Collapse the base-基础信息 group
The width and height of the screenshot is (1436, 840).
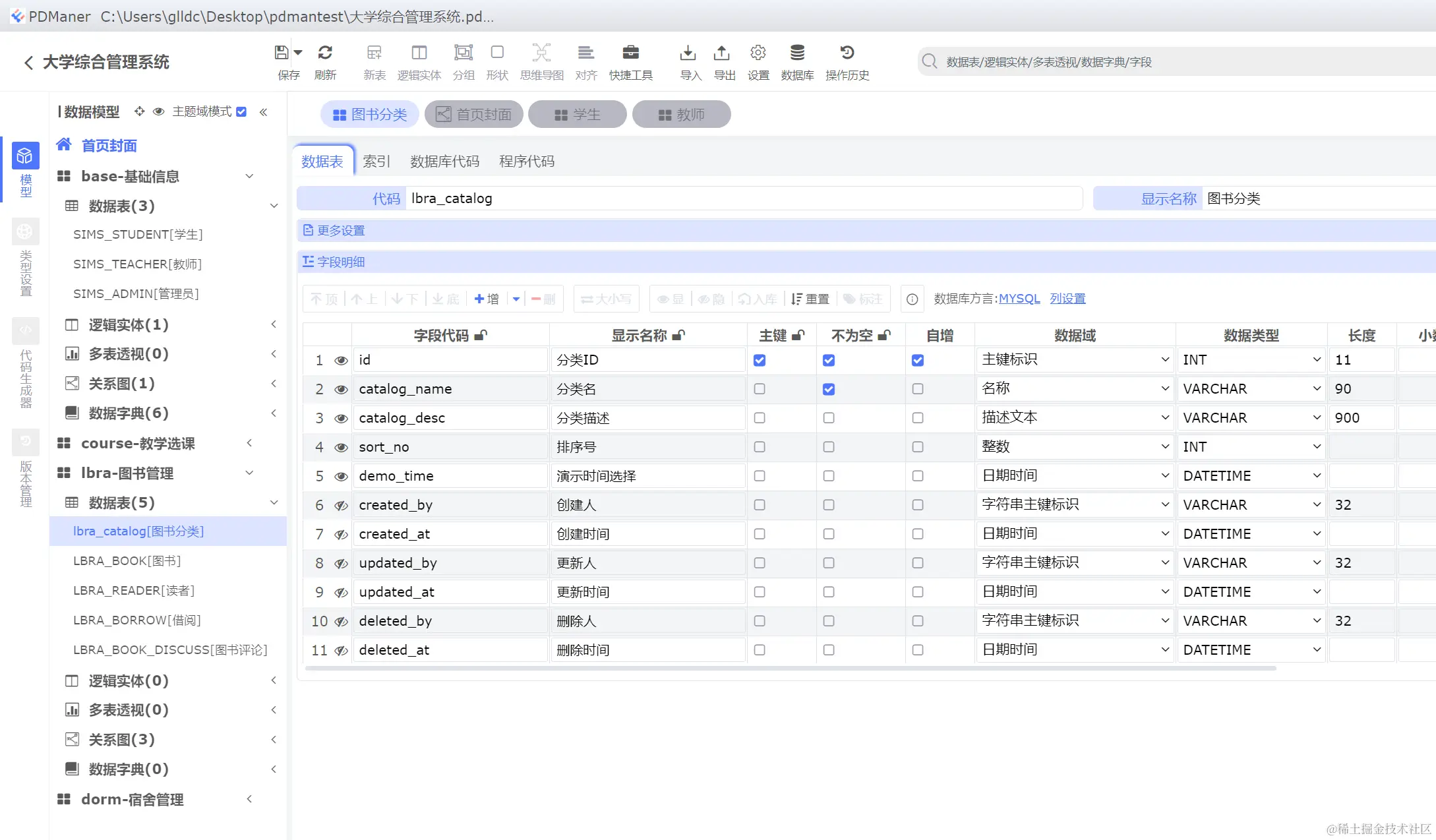(x=249, y=176)
